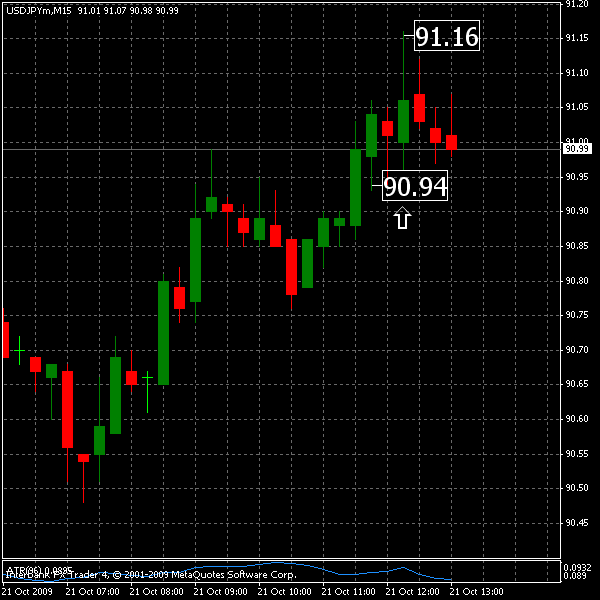The width and height of the screenshot is (600, 600).
Task: Click the OHLC values 91.01 91.07 90.98 90.99
Action: tap(128, 11)
